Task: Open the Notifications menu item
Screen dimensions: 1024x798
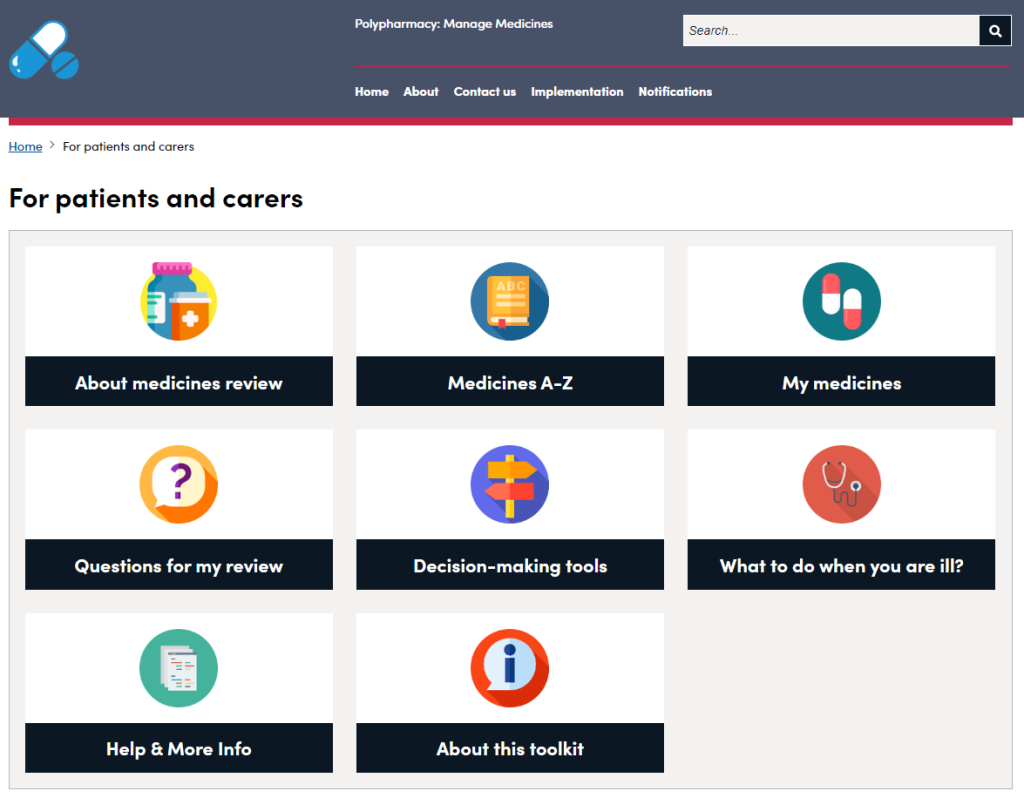Action: point(675,91)
